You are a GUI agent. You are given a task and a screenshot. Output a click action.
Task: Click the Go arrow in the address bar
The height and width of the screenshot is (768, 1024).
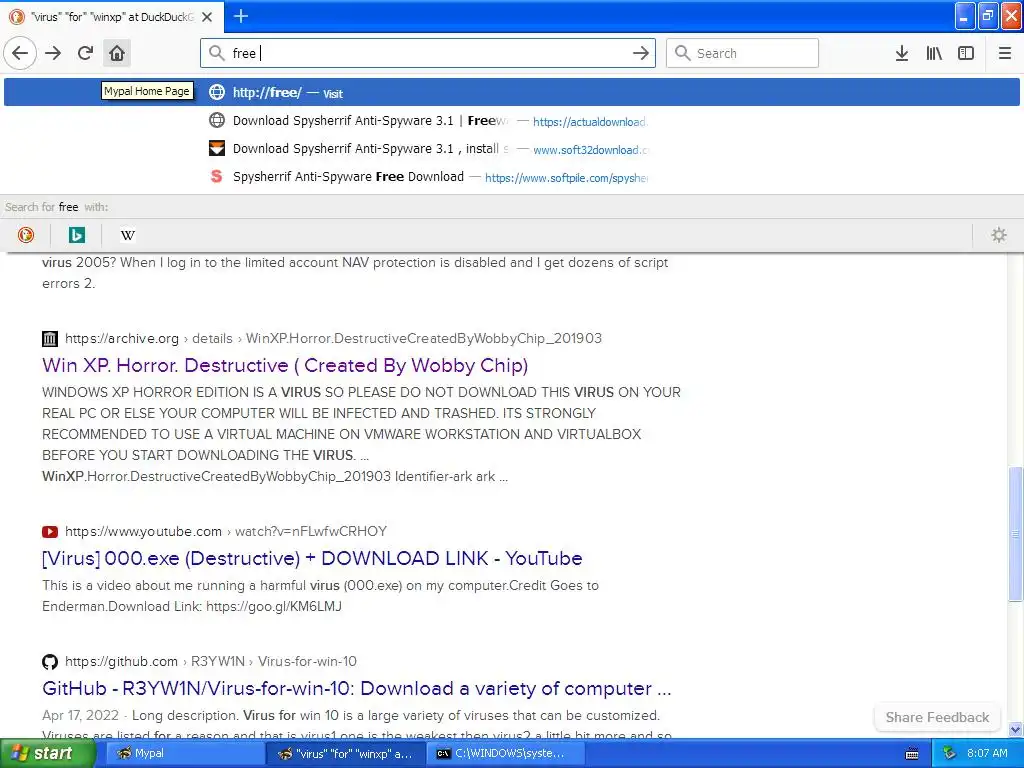pos(641,53)
